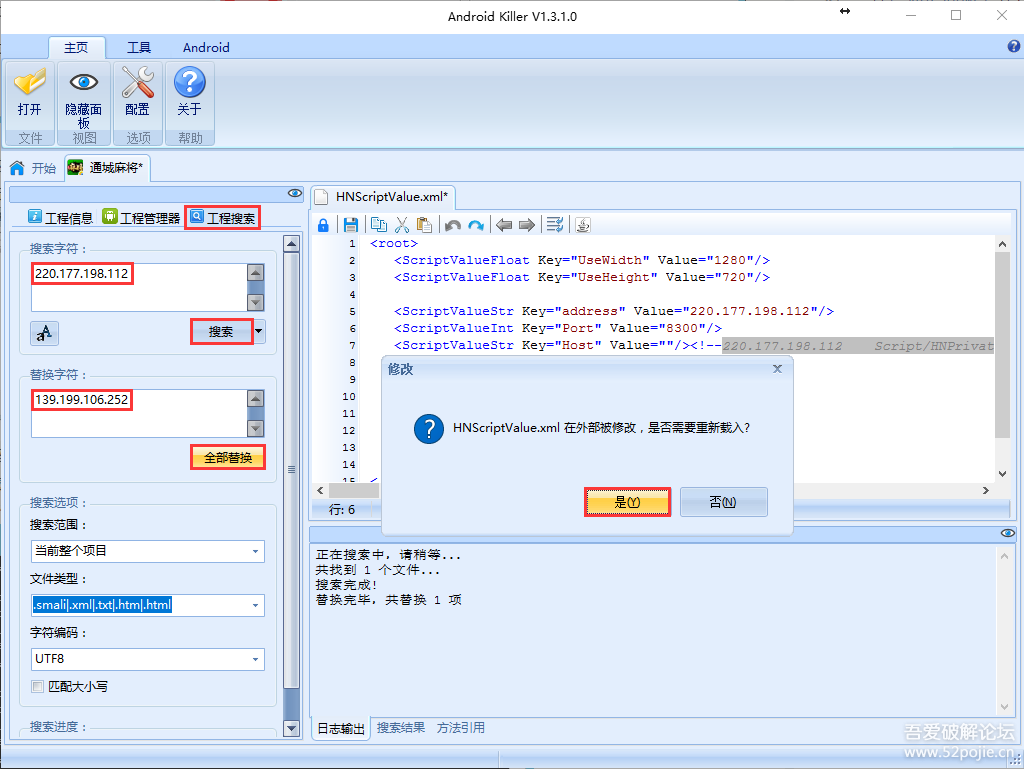Click the word wrap lines icon
Screen dimensions: 1024x769
555,226
